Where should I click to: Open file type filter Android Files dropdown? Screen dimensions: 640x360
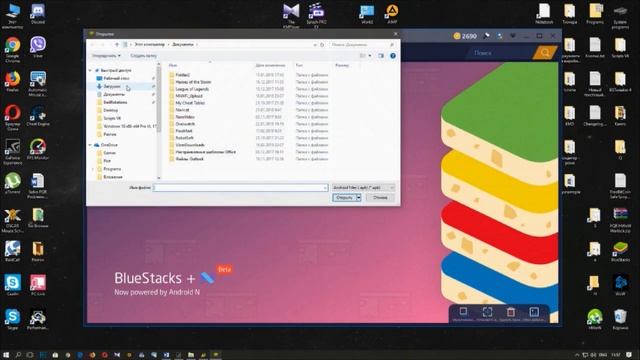click(363, 187)
